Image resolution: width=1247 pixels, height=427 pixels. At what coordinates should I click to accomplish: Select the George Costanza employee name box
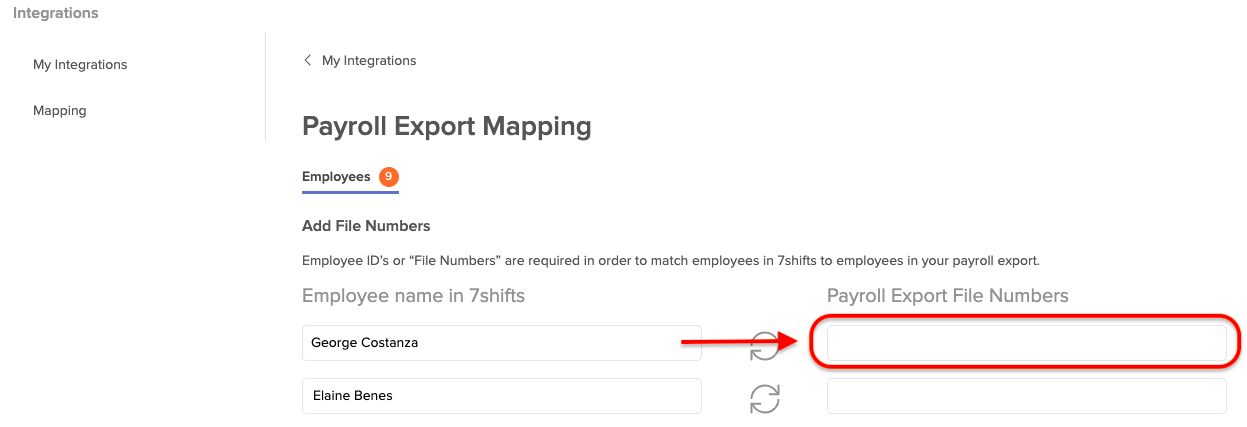[x=502, y=343]
